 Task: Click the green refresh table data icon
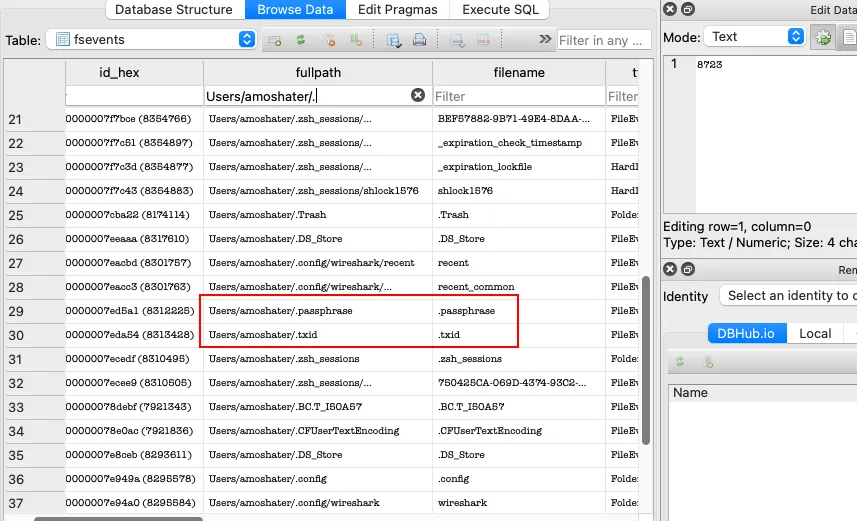pyautogui.click(x=301, y=40)
